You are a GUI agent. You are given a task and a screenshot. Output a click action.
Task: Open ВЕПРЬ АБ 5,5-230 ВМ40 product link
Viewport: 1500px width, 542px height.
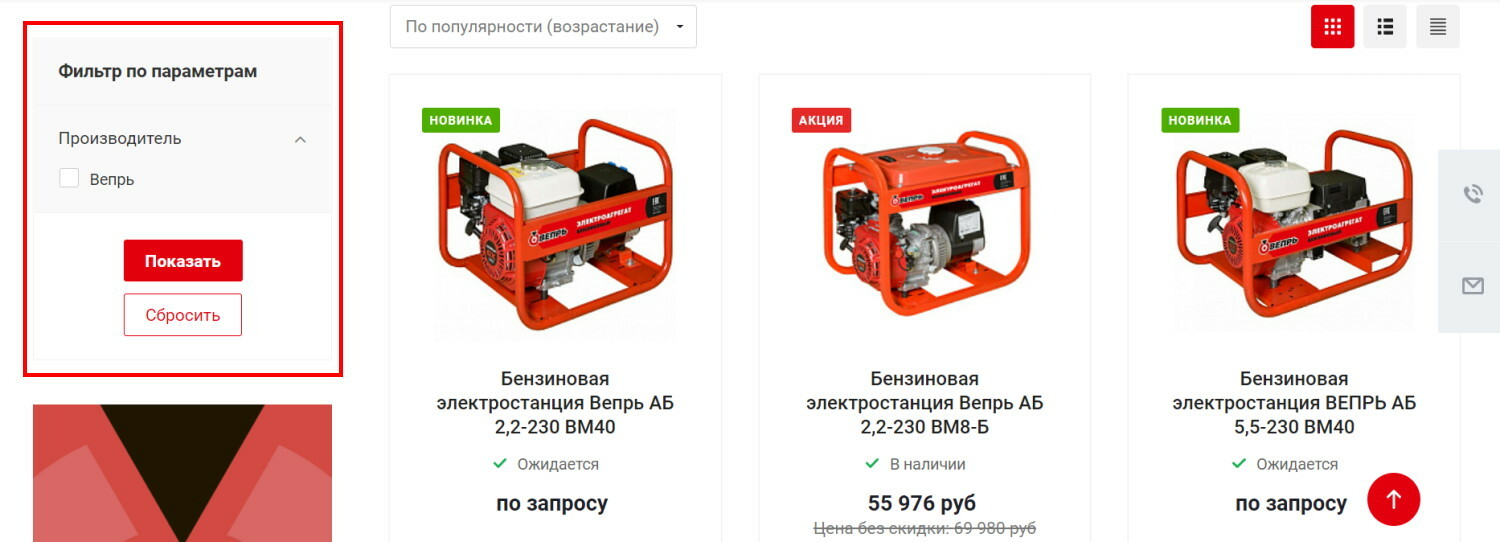coord(1294,403)
